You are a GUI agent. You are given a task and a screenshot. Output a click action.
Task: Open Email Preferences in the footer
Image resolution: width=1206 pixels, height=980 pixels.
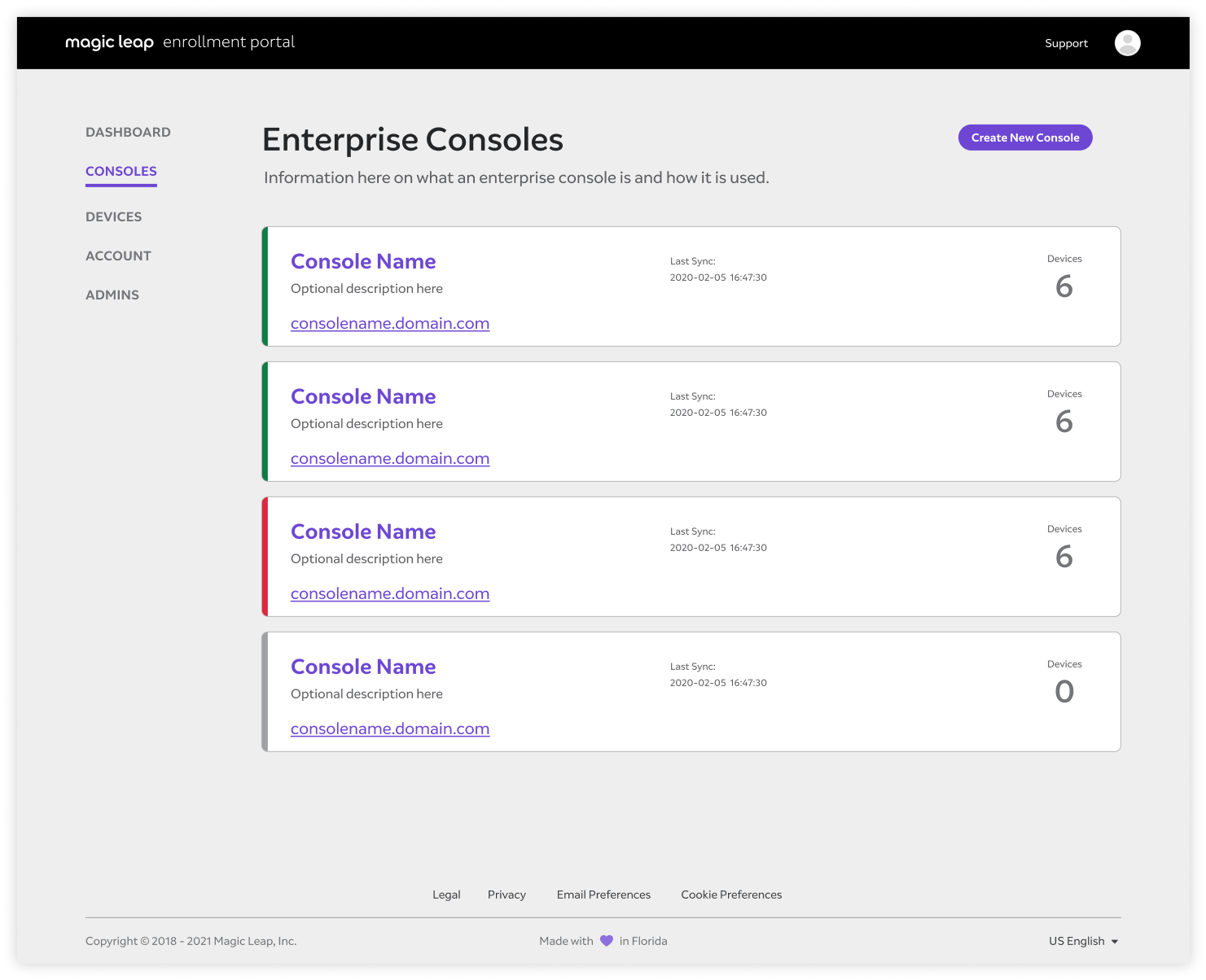point(603,895)
